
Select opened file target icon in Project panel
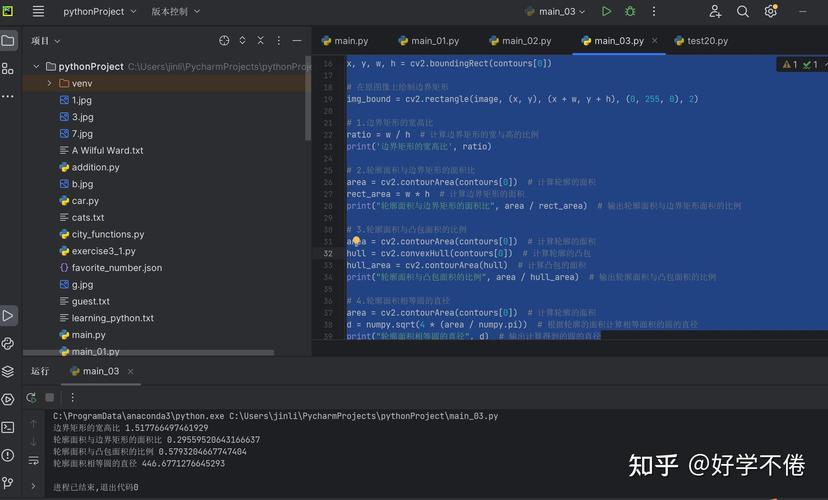(224, 41)
